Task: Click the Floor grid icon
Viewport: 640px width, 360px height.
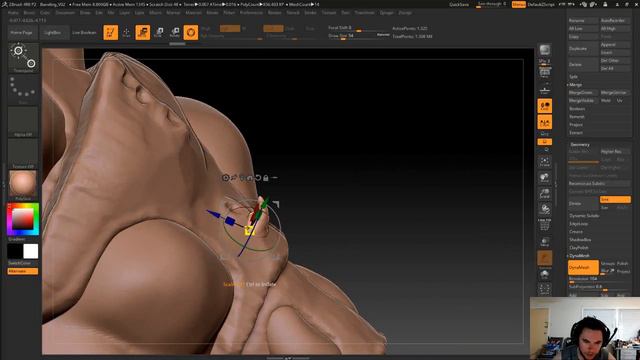Action: pos(544,89)
